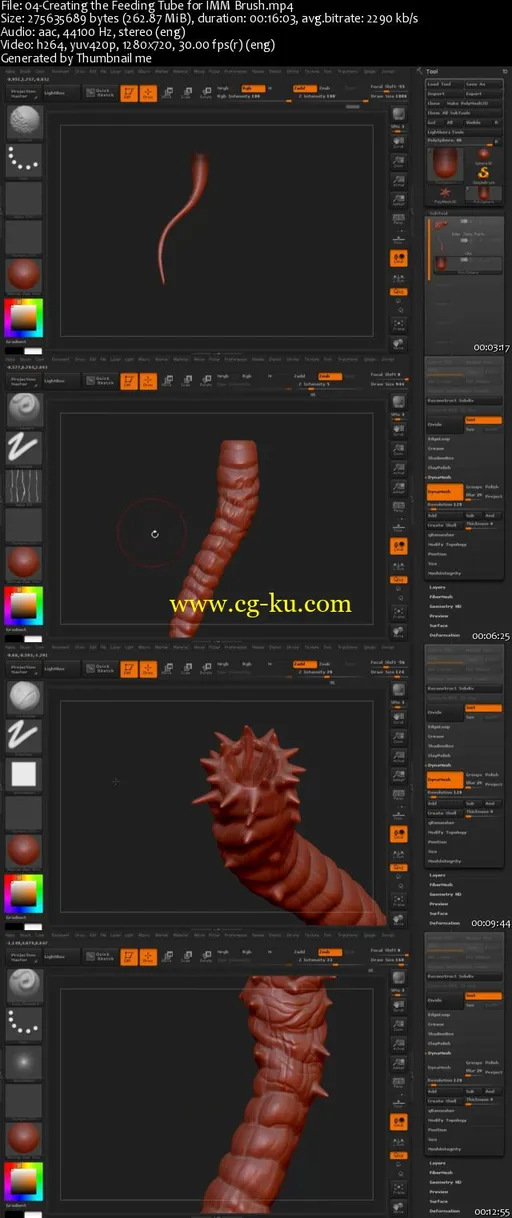Click BPR render sphere in 00:03:17 frame
This screenshot has width=512, height=1218.
(x=399, y=112)
